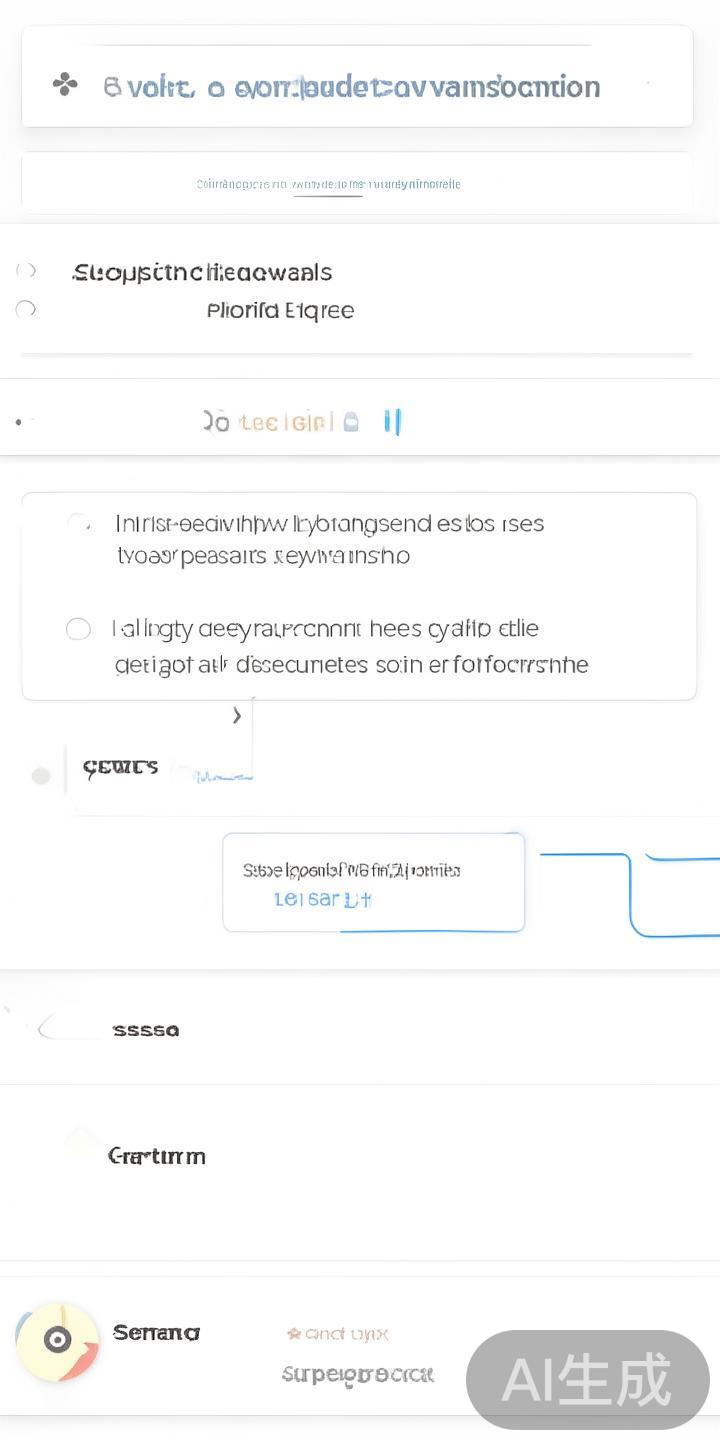The height and width of the screenshot is (1440, 720).
Task: Select the radio button on the Plorifd Eiqree row
Action: click(26, 310)
